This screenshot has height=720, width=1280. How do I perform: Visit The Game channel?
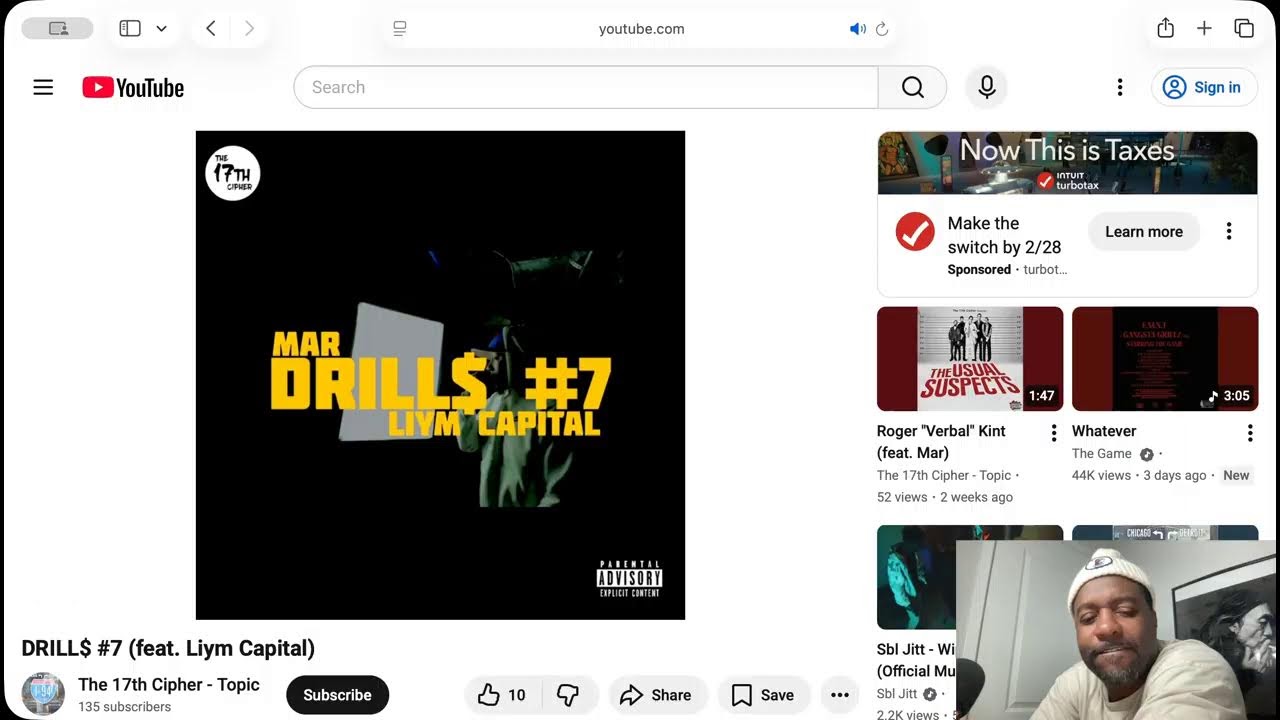(x=1102, y=453)
